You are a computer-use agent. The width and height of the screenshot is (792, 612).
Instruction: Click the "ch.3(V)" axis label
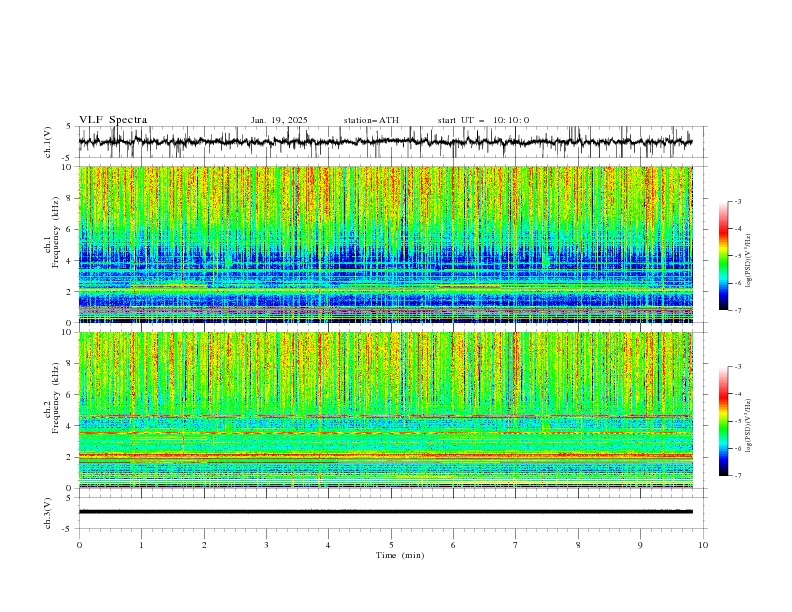(48, 513)
